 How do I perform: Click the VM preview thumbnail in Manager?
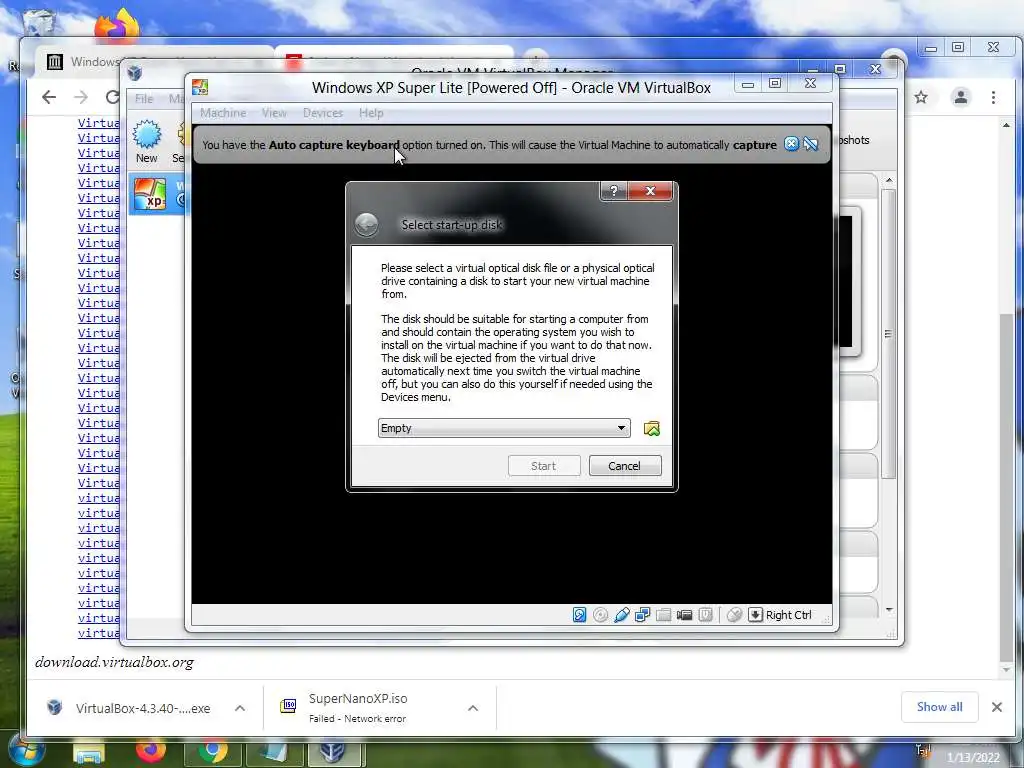coord(849,281)
